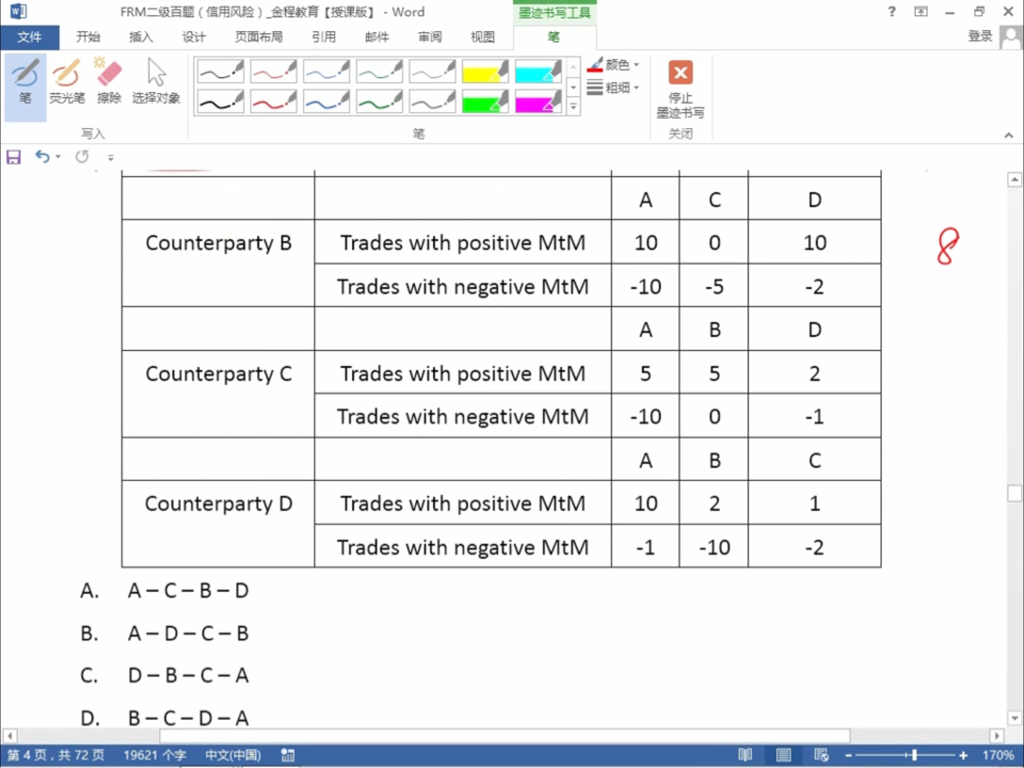This screenshot has height=768, width=1024.
Task: Click the user account avatar
Action: (1010, 37)
